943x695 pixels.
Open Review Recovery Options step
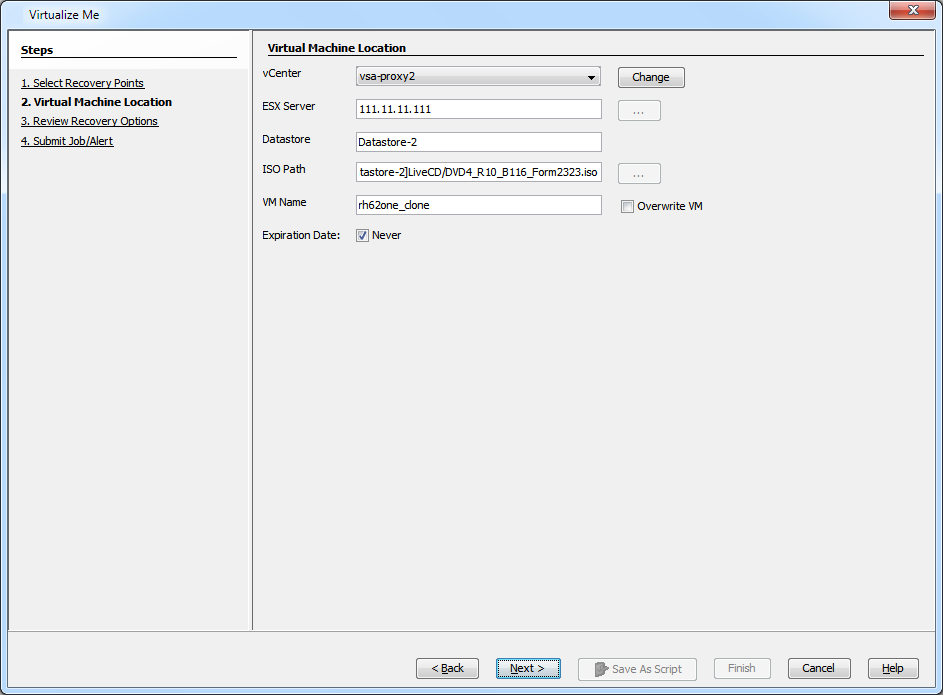(x=89, y=121)
